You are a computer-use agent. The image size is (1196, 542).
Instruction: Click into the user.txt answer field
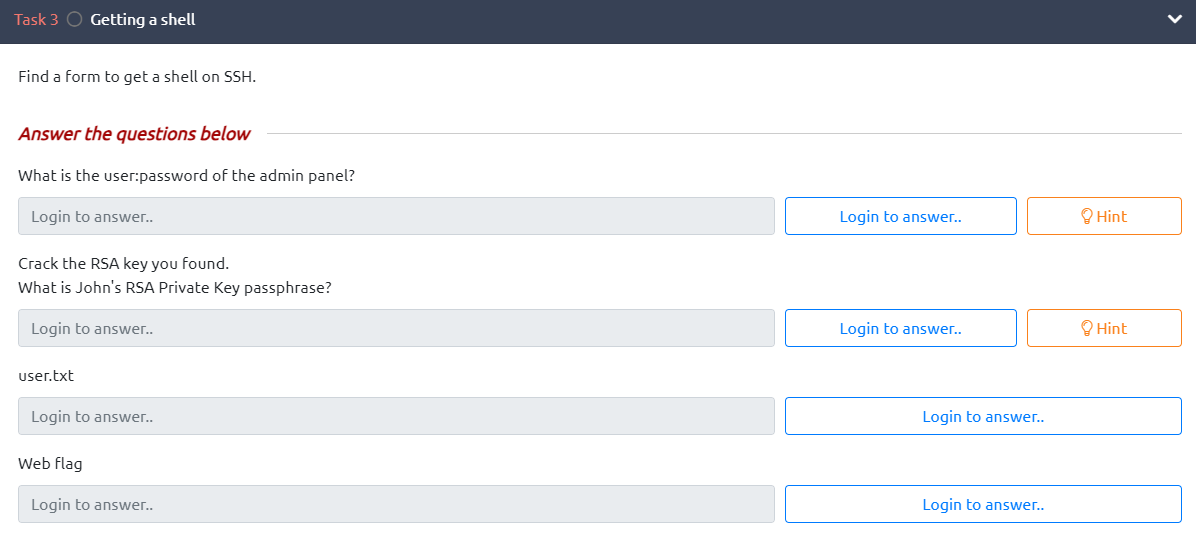pyautogui.click(x=396, y=416)
